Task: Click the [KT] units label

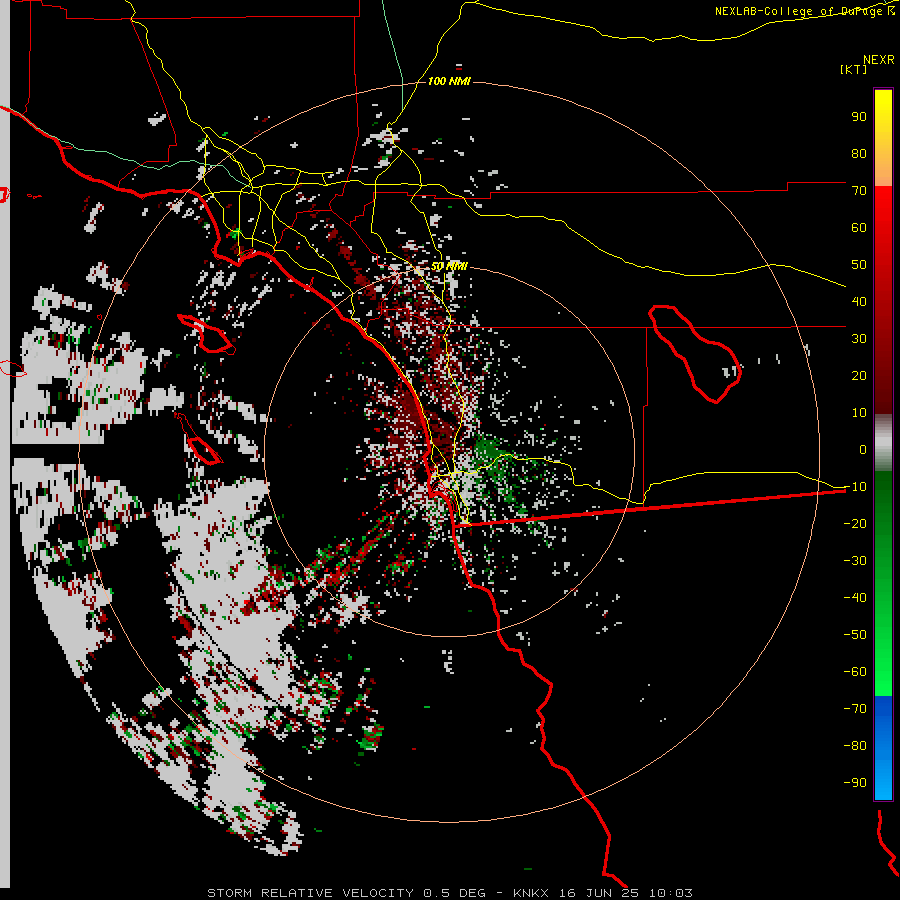Action: [854, 69]
